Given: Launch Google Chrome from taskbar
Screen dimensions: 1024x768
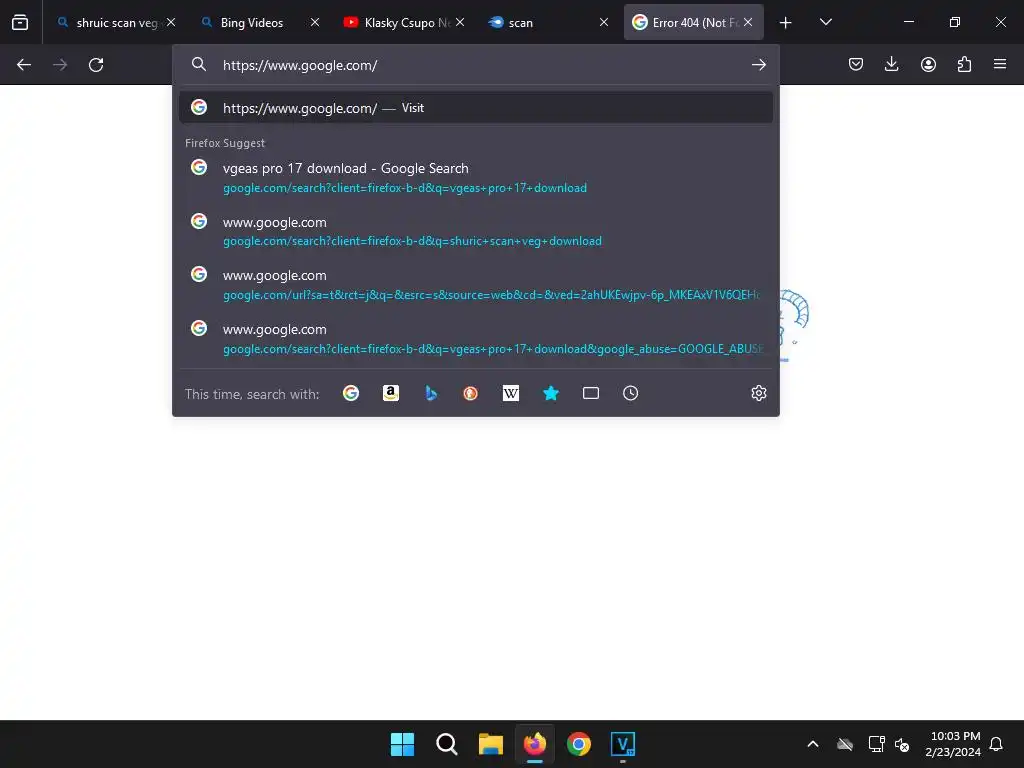Looking at the screenshot, I should pos(579,744).
